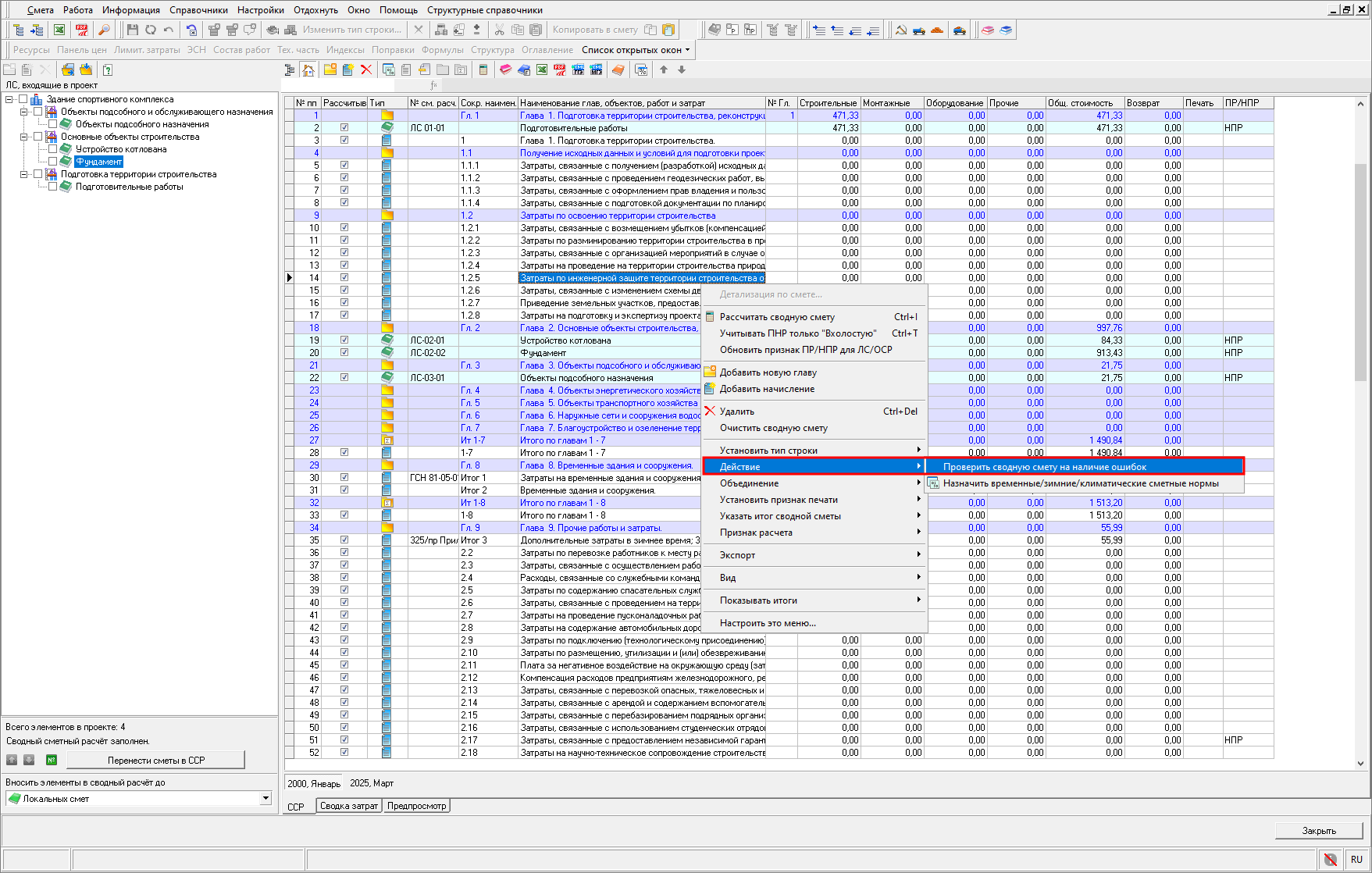Switch to the 'Предпросмотр' tab
1372x873 pixels.
tap(417, 806)
